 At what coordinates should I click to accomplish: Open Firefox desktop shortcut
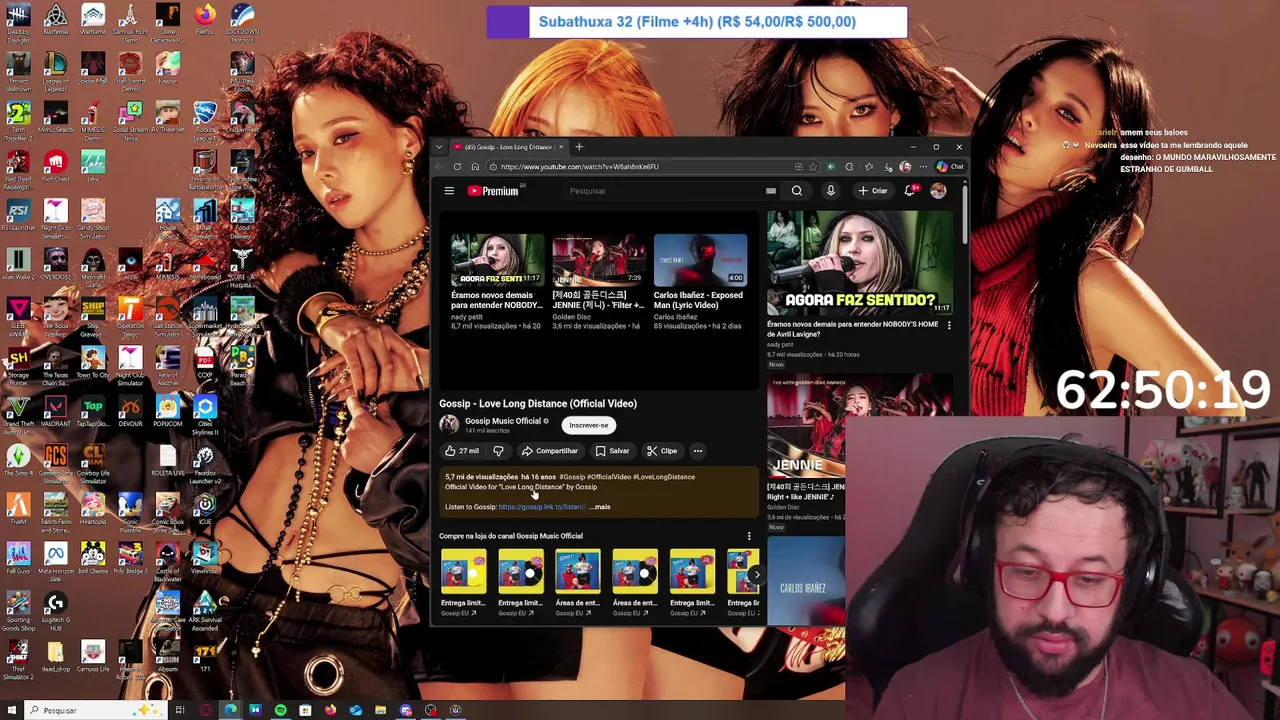(x=205, y=20)
